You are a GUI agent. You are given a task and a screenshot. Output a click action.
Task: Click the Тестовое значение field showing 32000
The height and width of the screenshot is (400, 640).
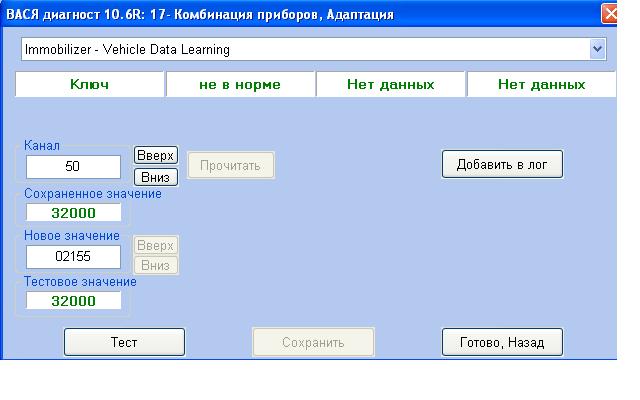coord(73,301)
